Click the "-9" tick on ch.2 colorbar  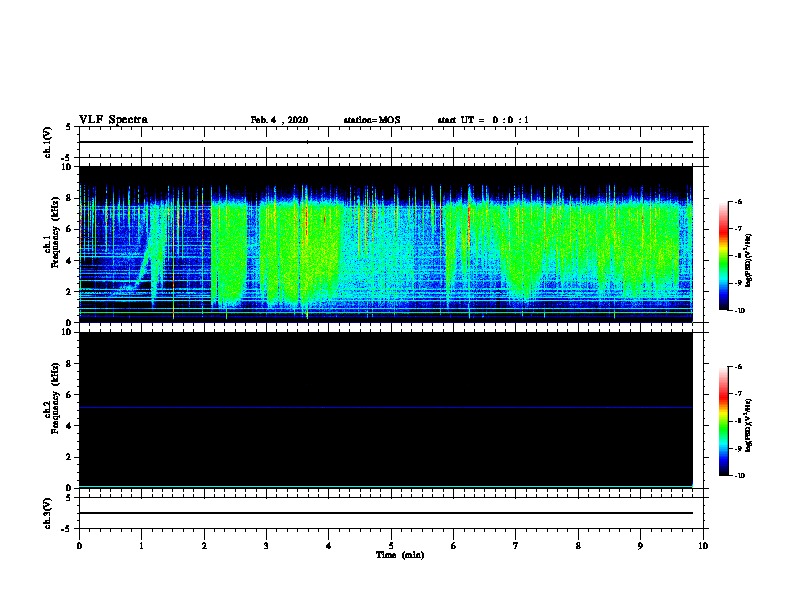click(x=738, y=448)
